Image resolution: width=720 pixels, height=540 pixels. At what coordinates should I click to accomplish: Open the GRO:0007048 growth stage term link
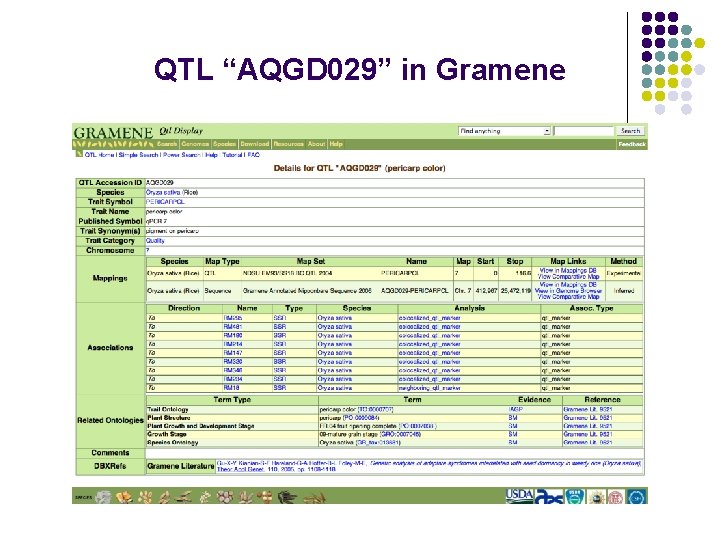(x=400, y=434)
